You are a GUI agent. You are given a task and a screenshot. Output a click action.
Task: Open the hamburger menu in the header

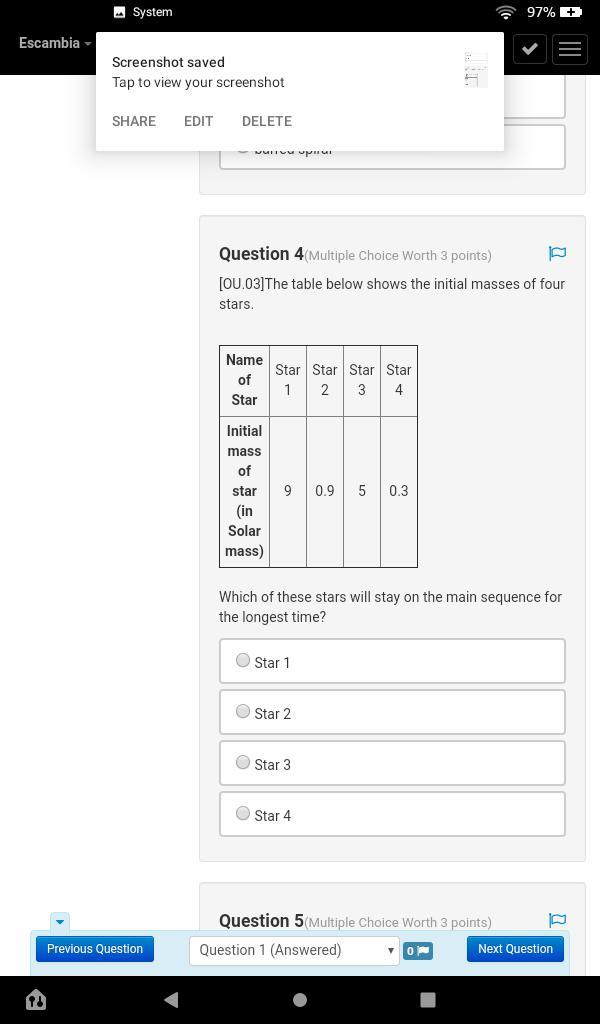570,48
